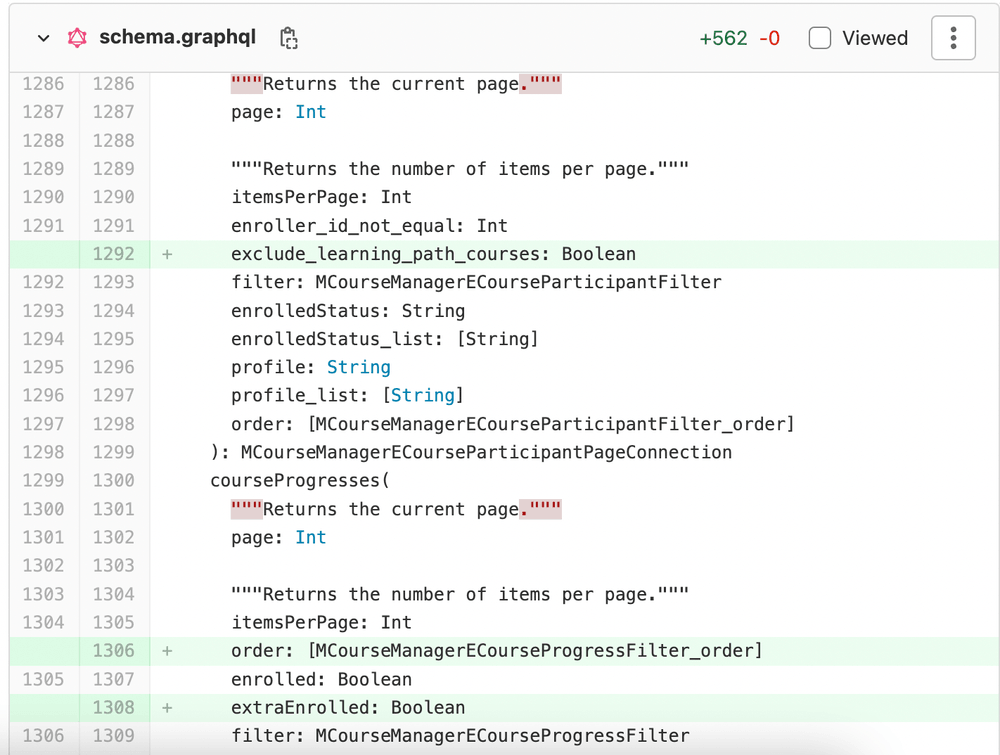Mark the file as Viewed
1000x755 pixels.
click(820, 38)
